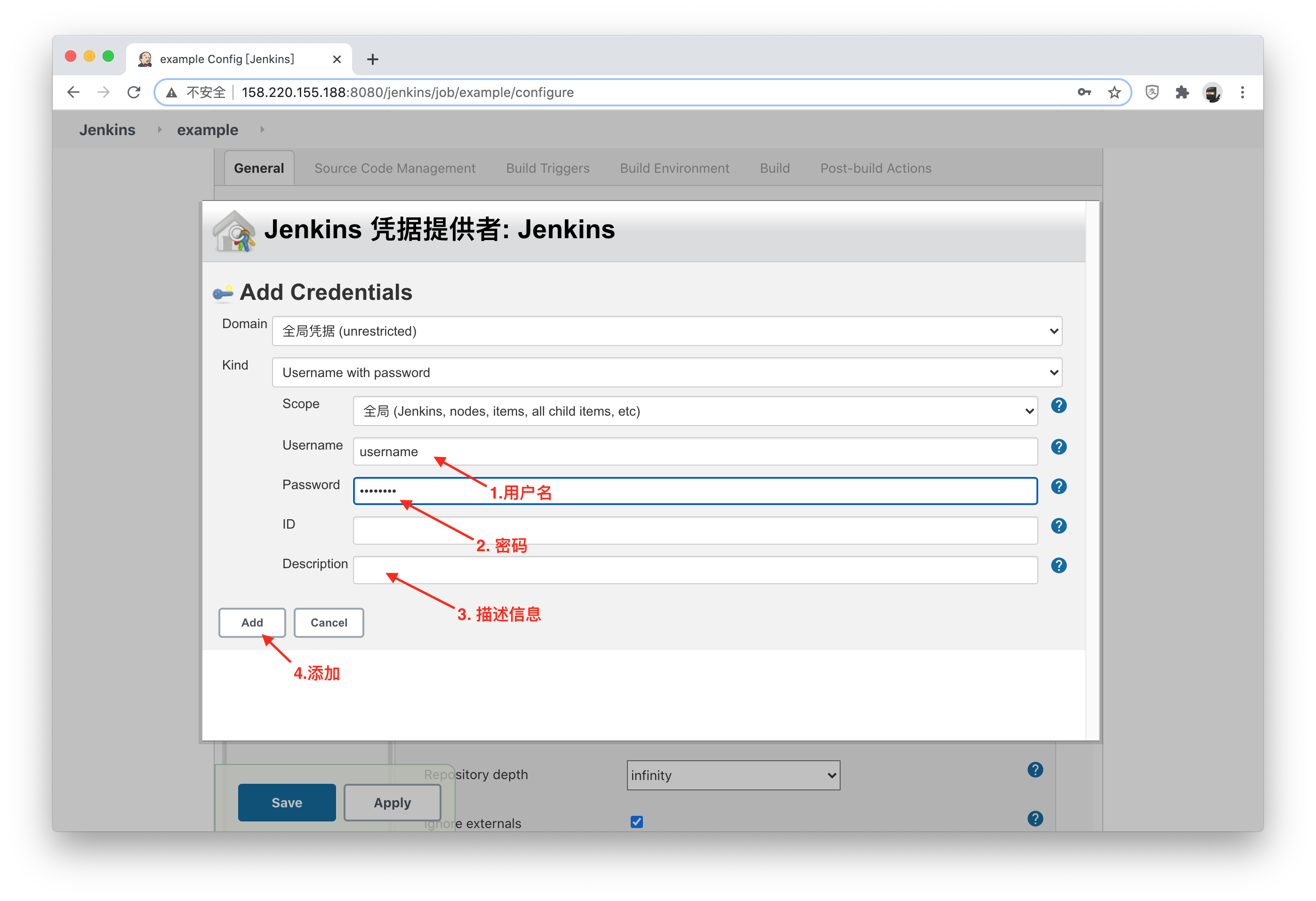
Task: Click the browser back arrow
Action: (73, 92)
